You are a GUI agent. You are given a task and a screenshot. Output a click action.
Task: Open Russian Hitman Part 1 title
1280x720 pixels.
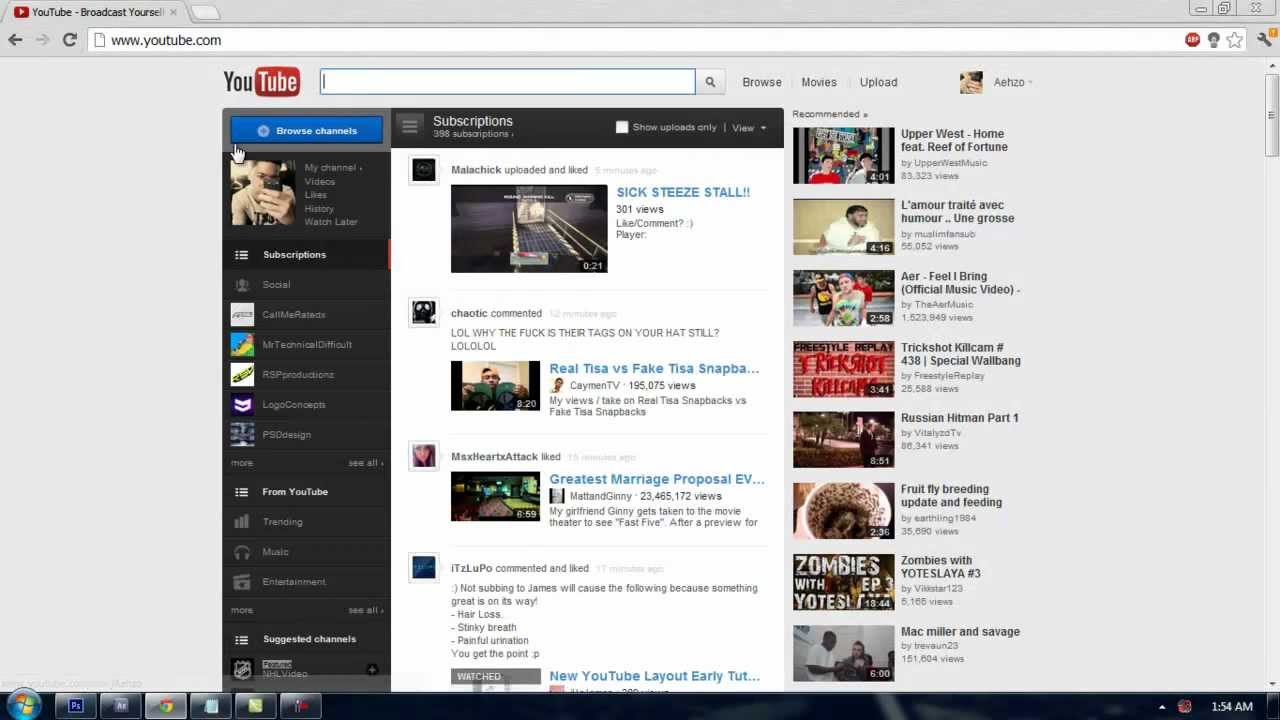(x=959, y=418)
